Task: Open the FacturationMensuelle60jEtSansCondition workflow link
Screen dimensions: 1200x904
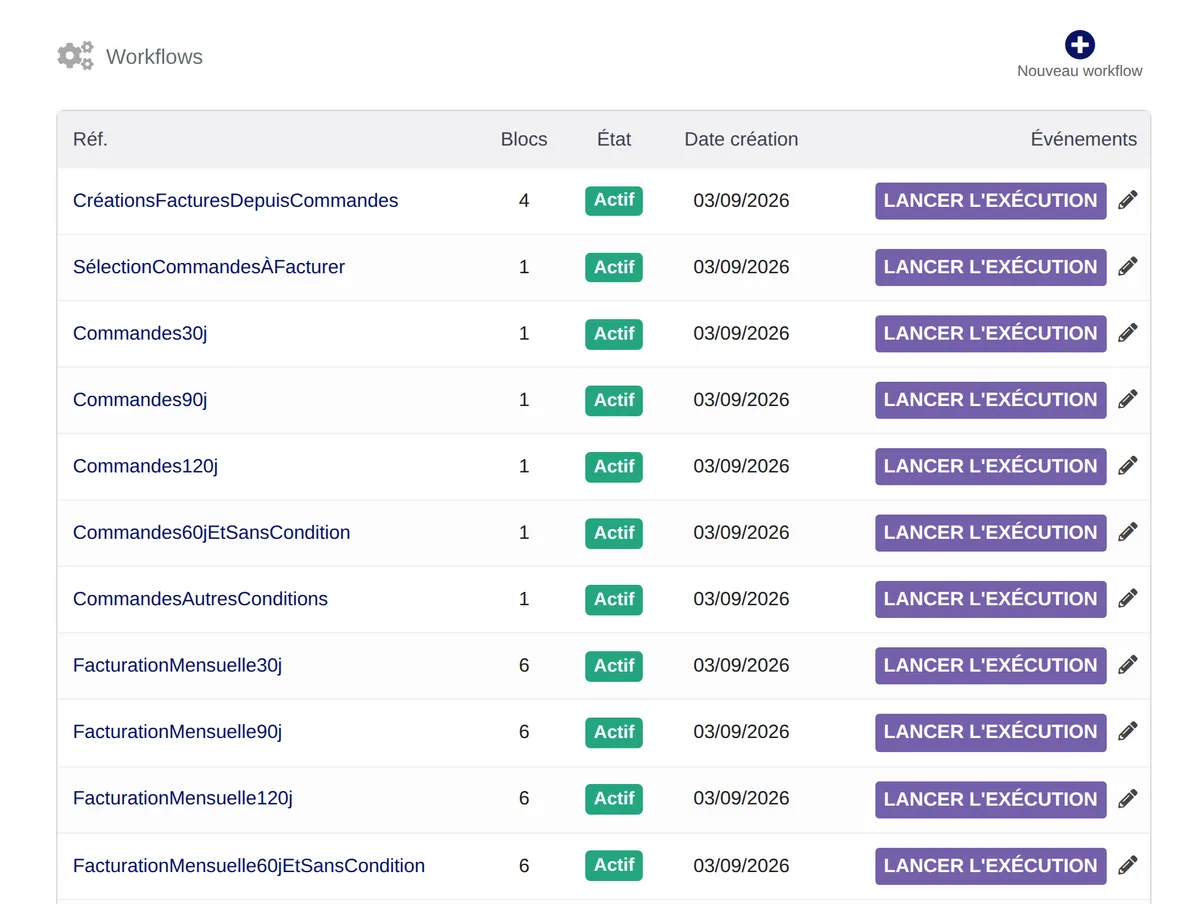Action: [249, 865]
